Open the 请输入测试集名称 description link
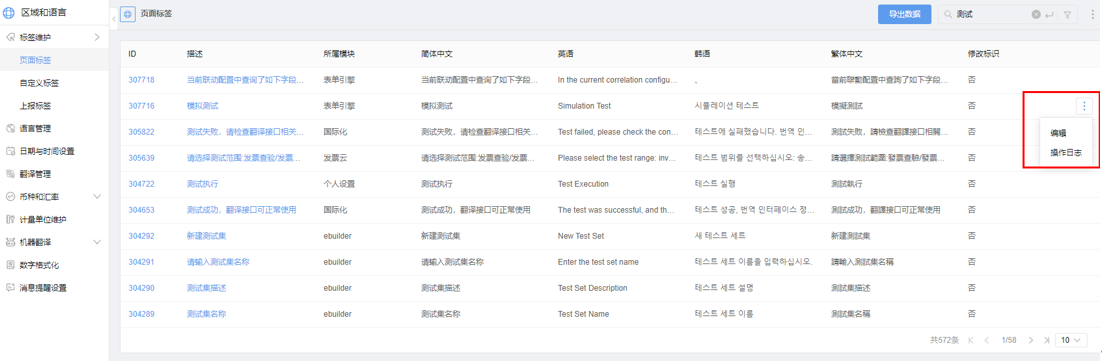This screenshot has width=1102, height=361. coord(219,262)
